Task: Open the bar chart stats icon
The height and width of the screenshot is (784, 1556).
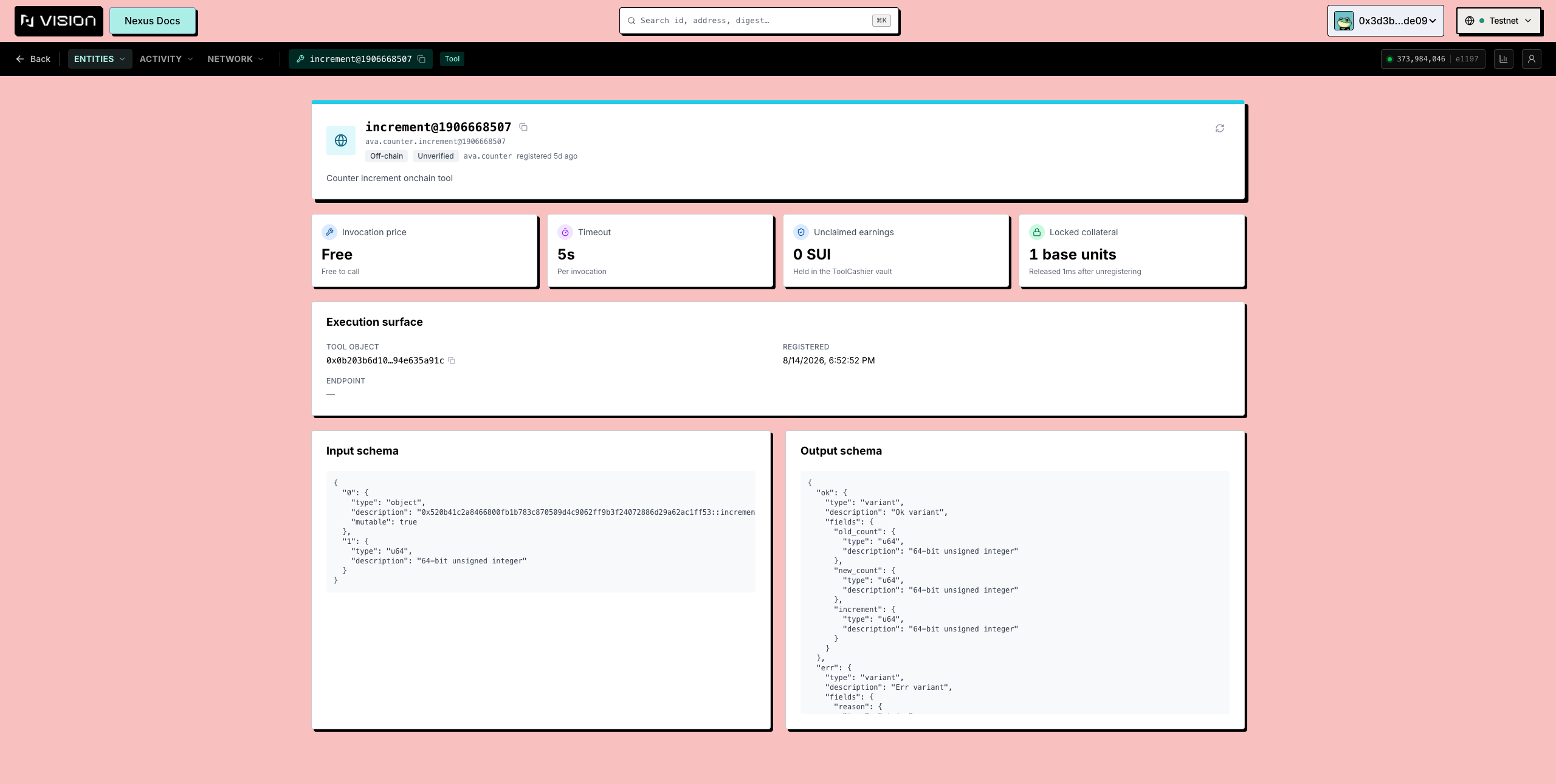Action: (1504, 59)
